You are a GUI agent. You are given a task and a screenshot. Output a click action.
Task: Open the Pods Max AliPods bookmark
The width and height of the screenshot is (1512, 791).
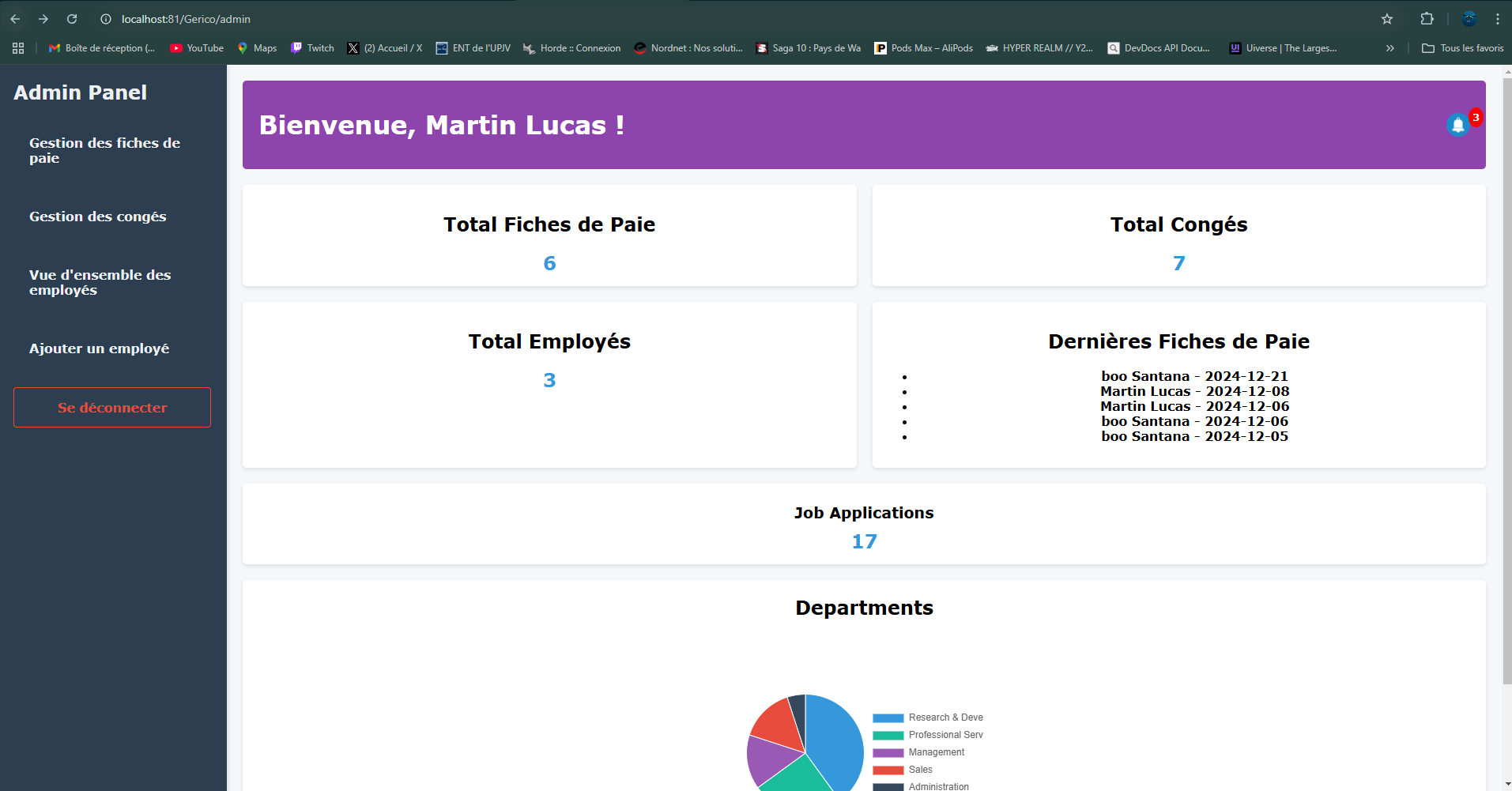[924, 48]
